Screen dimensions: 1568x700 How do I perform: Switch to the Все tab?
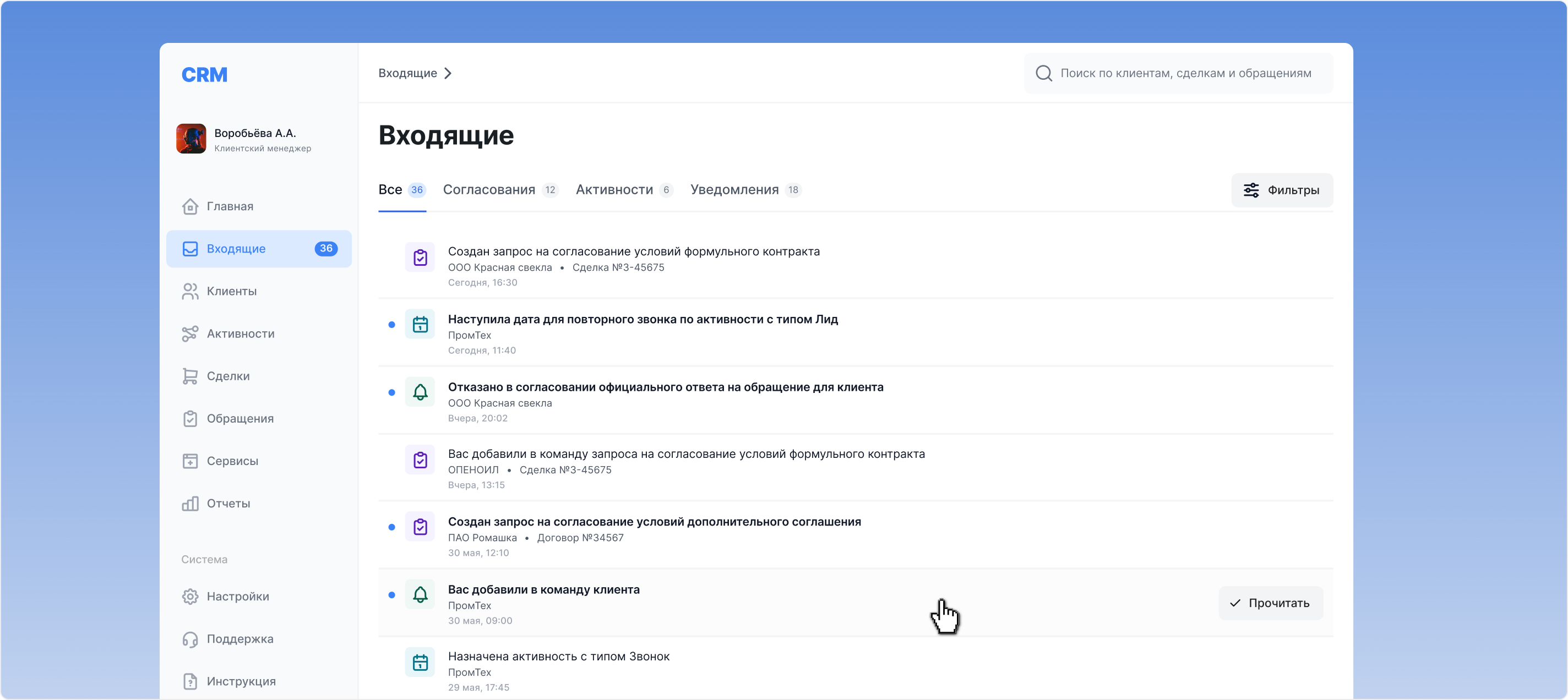(402, 190)
